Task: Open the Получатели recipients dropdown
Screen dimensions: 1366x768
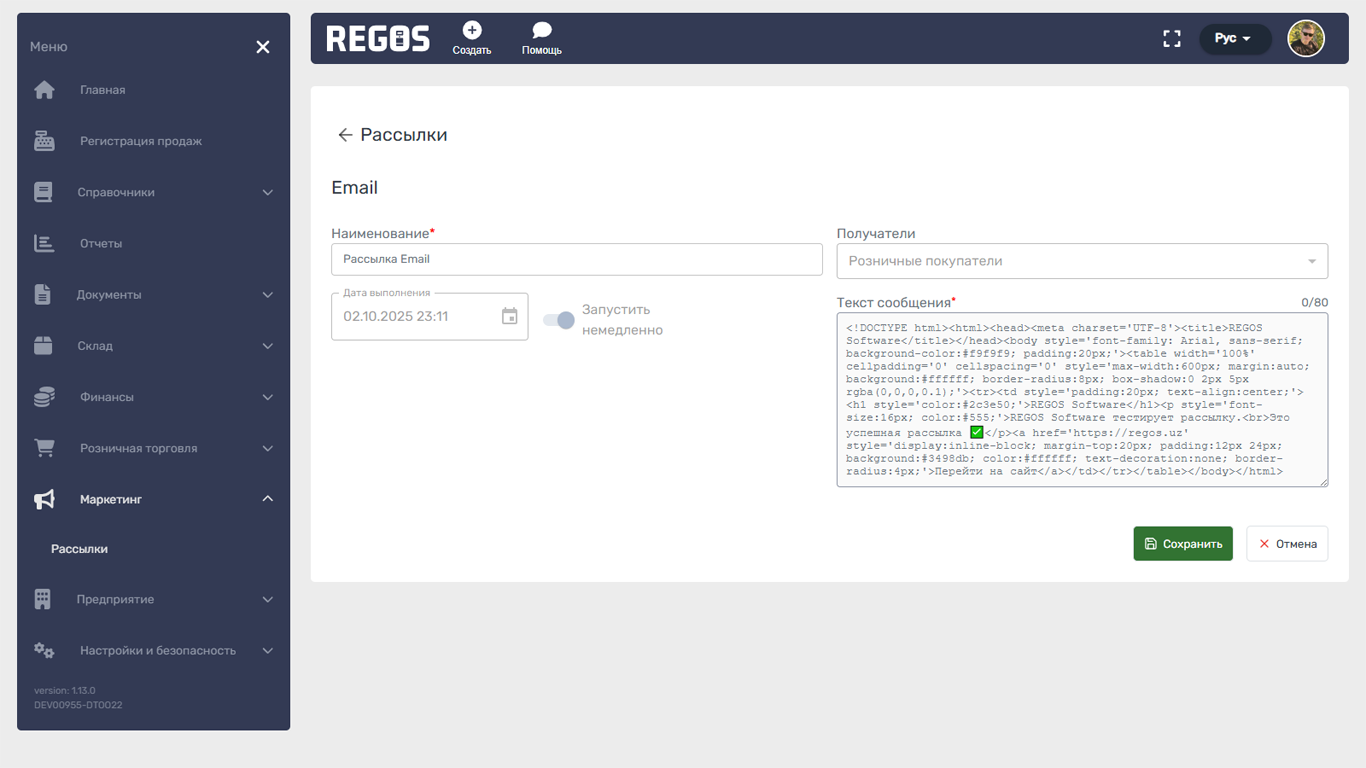Action: [x=1082, y=261]
